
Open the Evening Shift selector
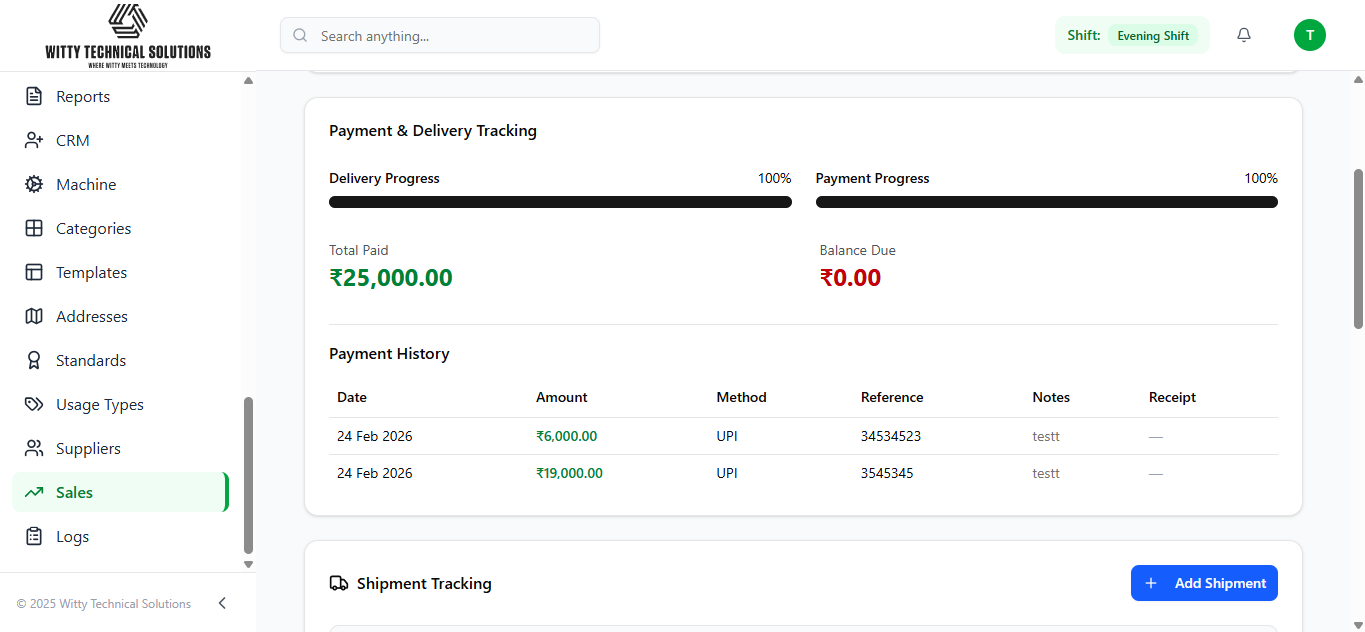1152,36
